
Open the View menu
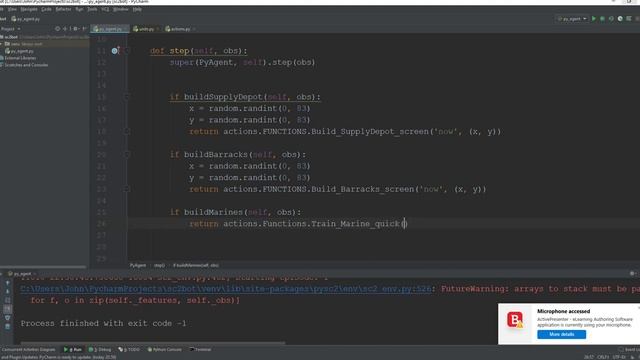13,9
